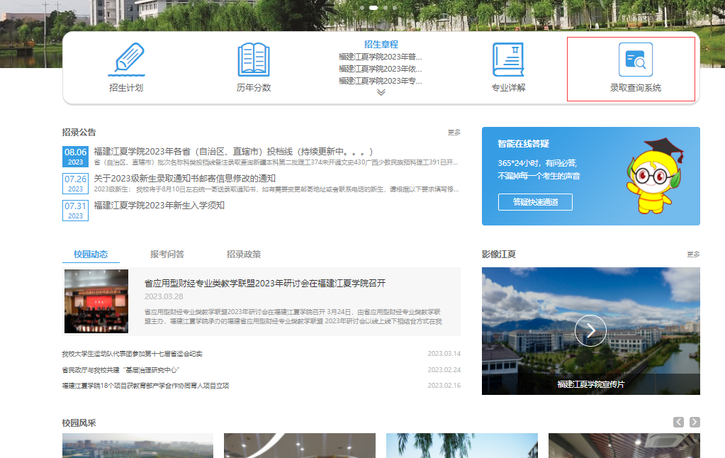
Task: Select the 校园动态 tab
Action: [x=90, y=254]
